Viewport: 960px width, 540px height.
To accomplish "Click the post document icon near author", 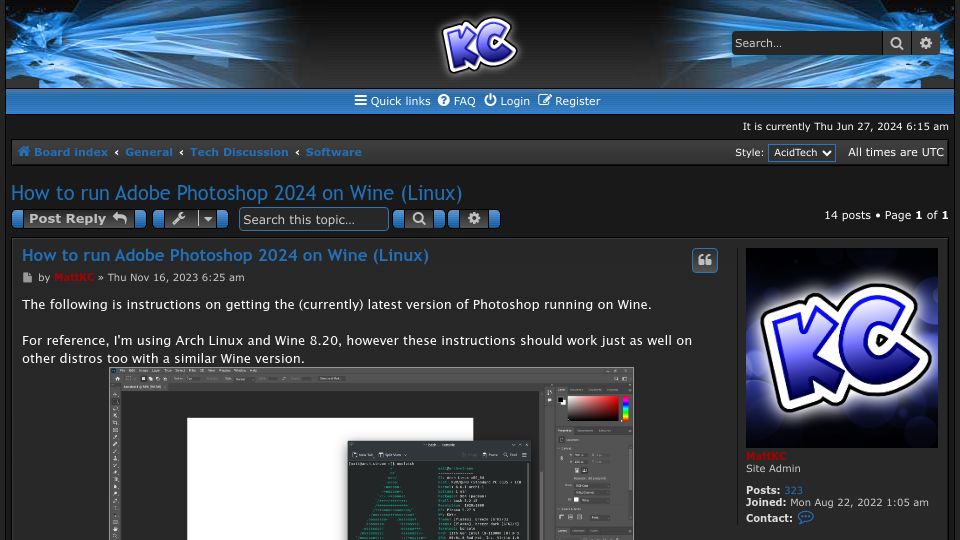I will click(x=27, y=277).
